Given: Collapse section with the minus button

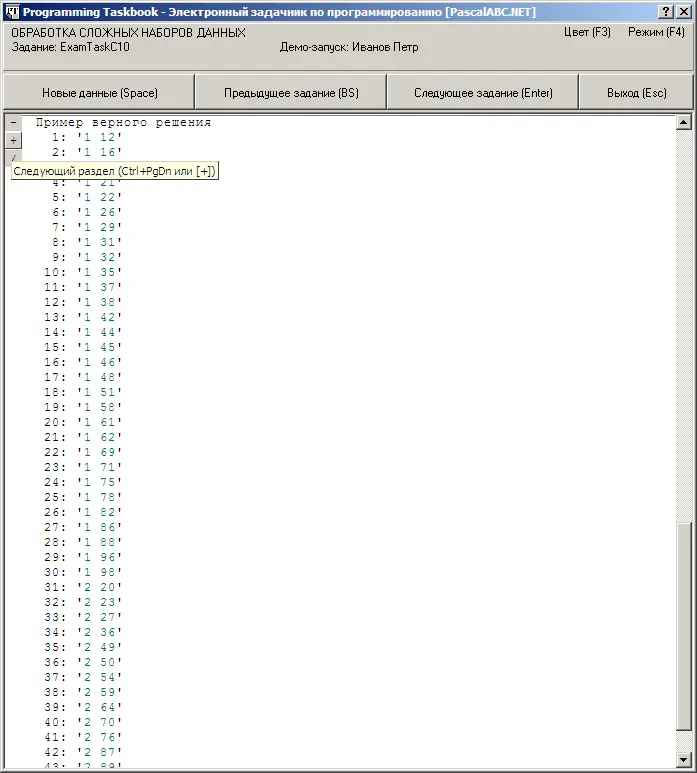Looking at the screenshot, I should [x=13, y=122].
